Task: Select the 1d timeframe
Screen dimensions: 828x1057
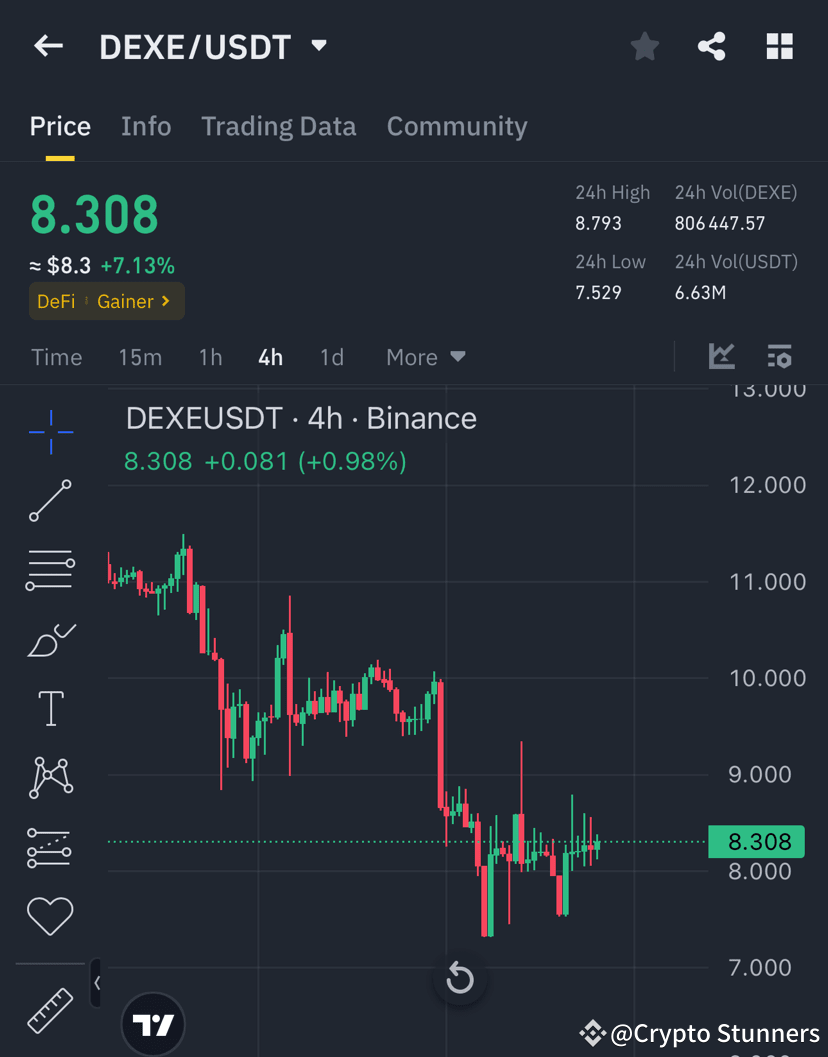Action: click(x=331, y=357)
